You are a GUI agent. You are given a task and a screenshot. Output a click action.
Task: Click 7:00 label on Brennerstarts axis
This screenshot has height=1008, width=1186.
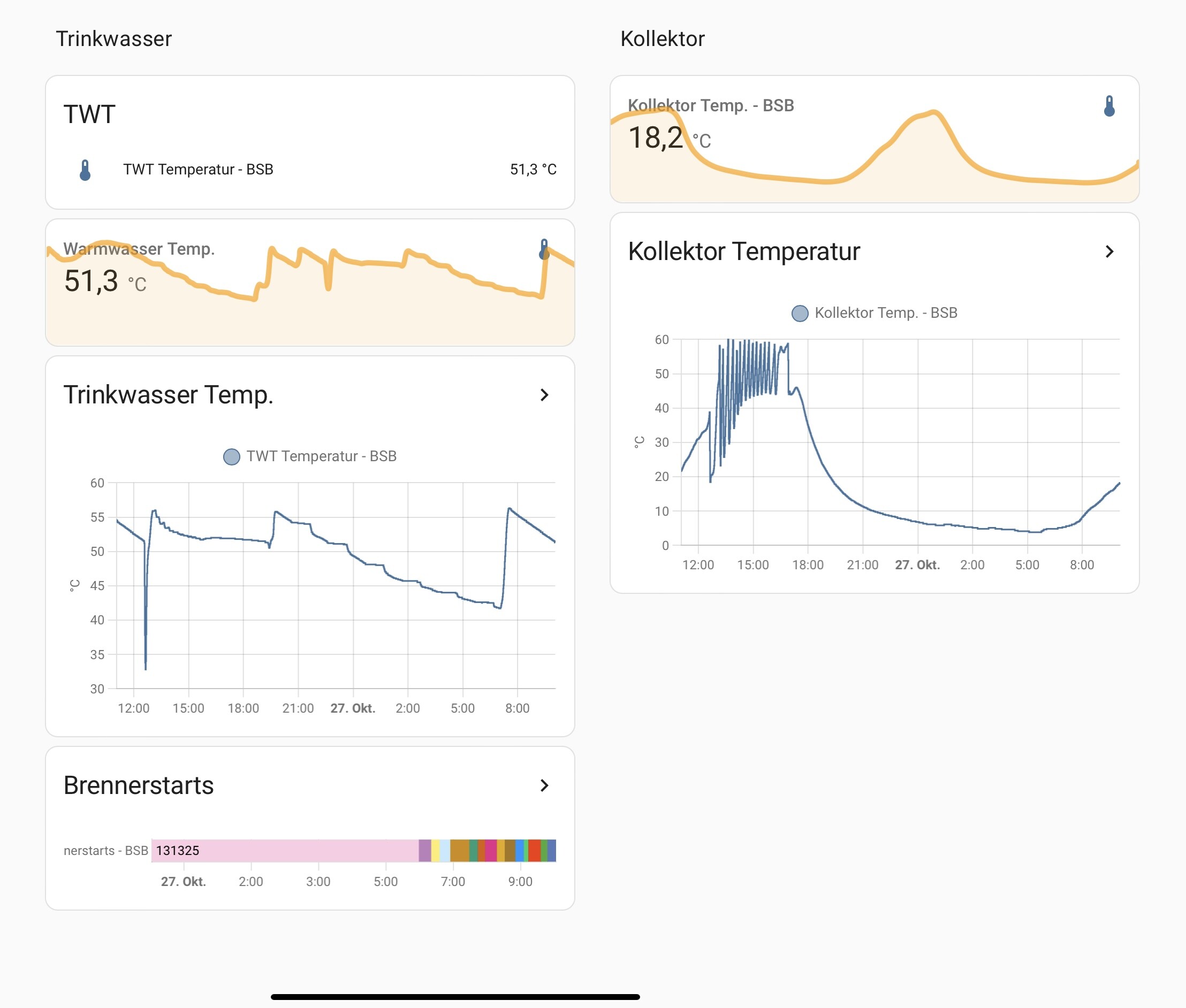click(453, 882)
